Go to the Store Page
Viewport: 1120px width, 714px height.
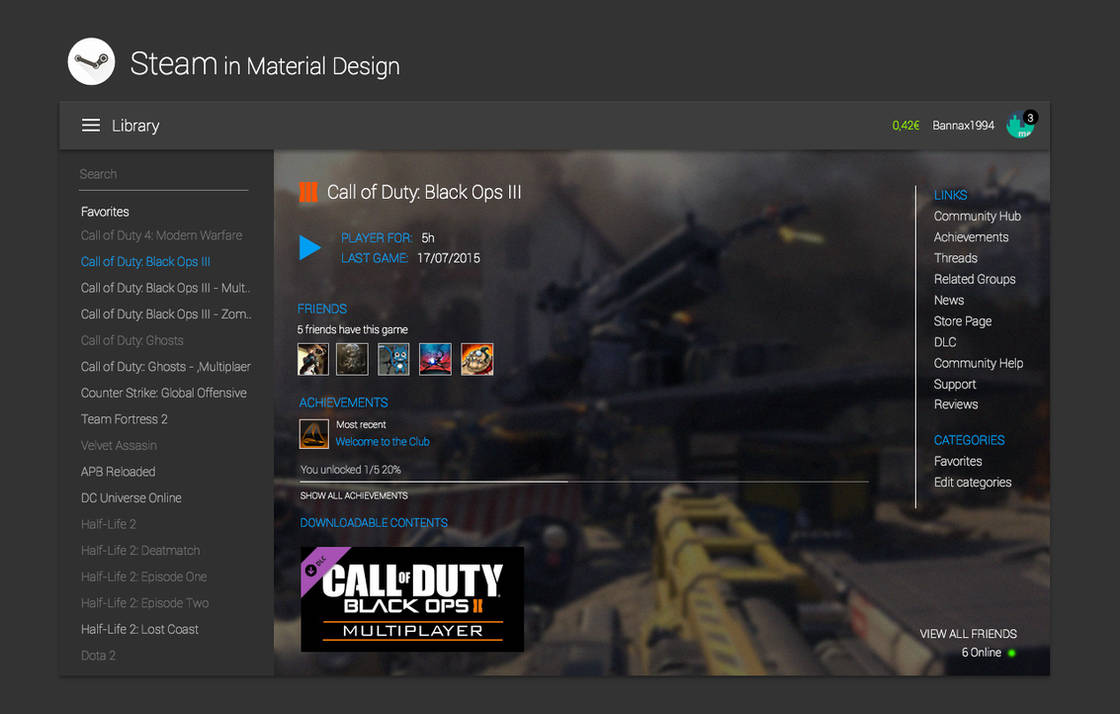click(962, 321)
